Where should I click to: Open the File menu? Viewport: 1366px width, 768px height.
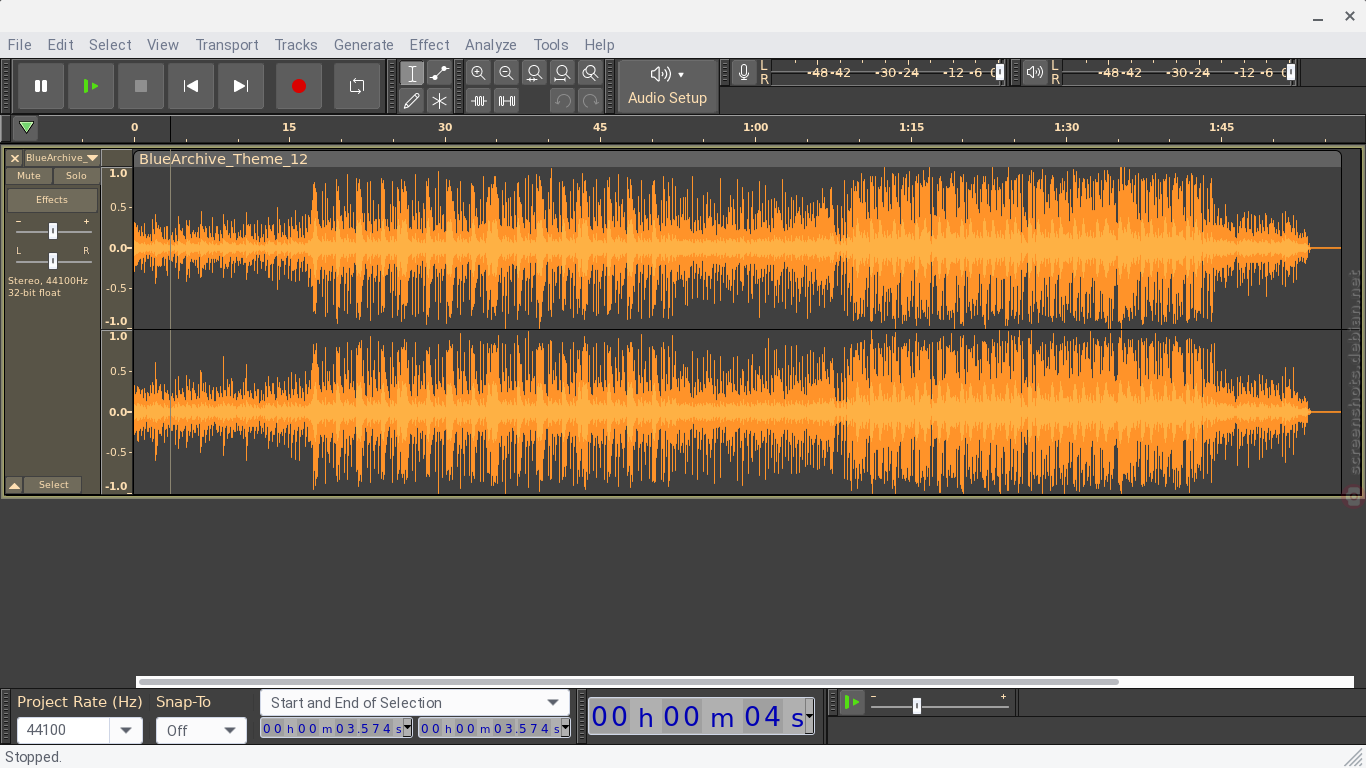(19, 45)
